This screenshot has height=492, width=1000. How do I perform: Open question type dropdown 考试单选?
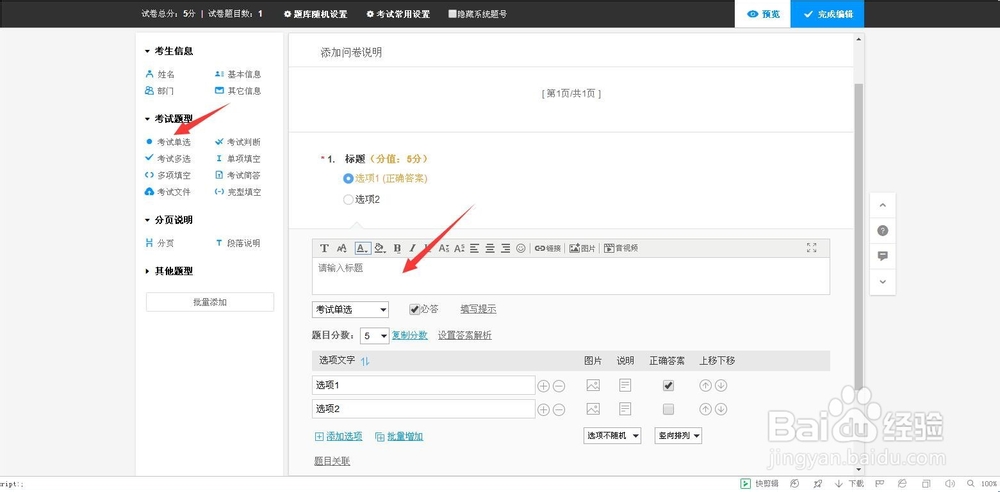coord(350,309)
